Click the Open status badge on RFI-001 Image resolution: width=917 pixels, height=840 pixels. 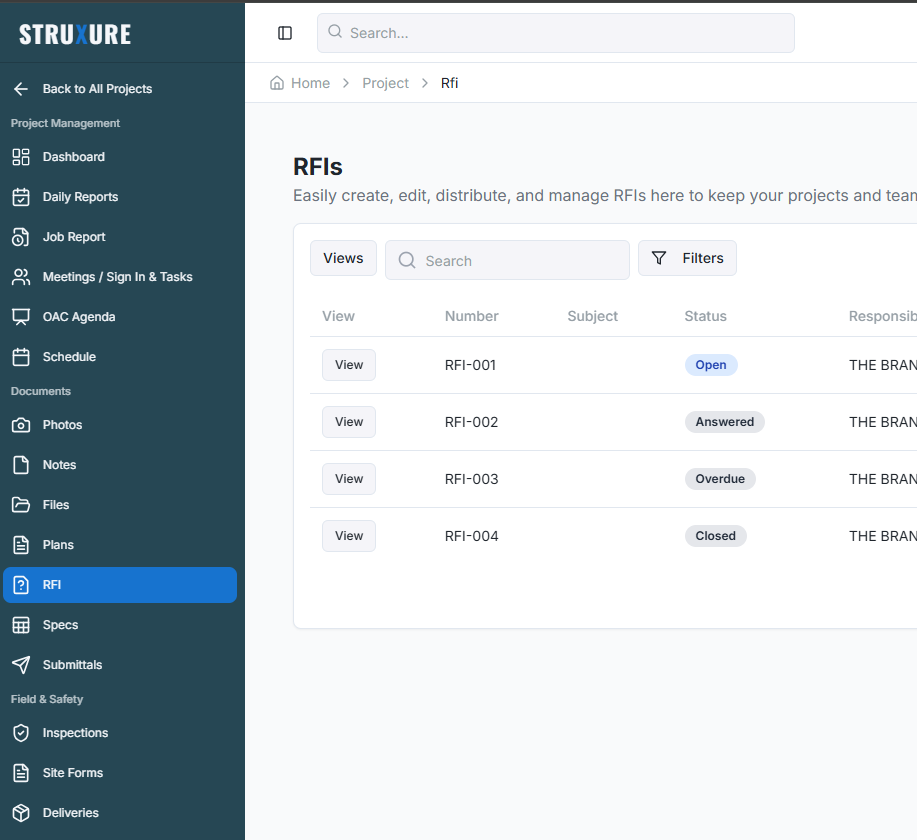[710, 364]
